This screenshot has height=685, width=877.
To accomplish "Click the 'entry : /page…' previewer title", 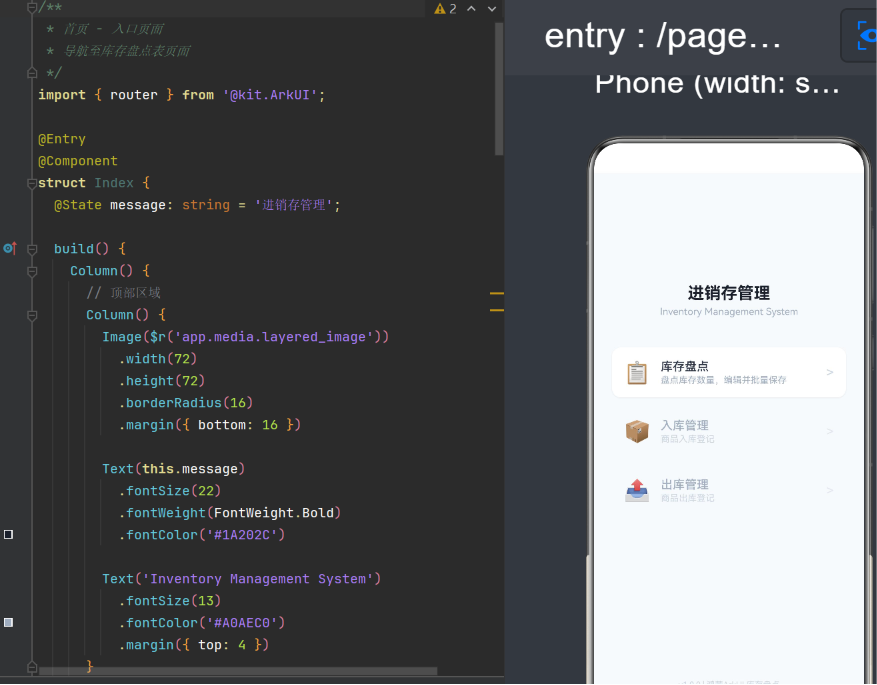I will [x=662, y=37].
